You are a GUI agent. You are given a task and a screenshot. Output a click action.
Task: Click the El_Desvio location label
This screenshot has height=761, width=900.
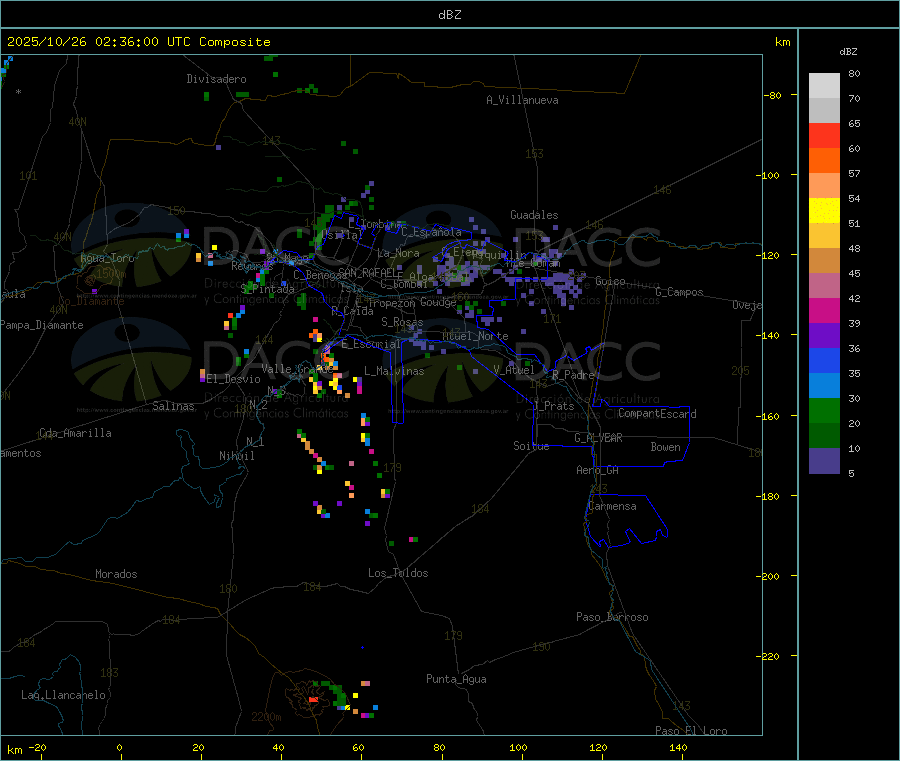pos(234,379)
